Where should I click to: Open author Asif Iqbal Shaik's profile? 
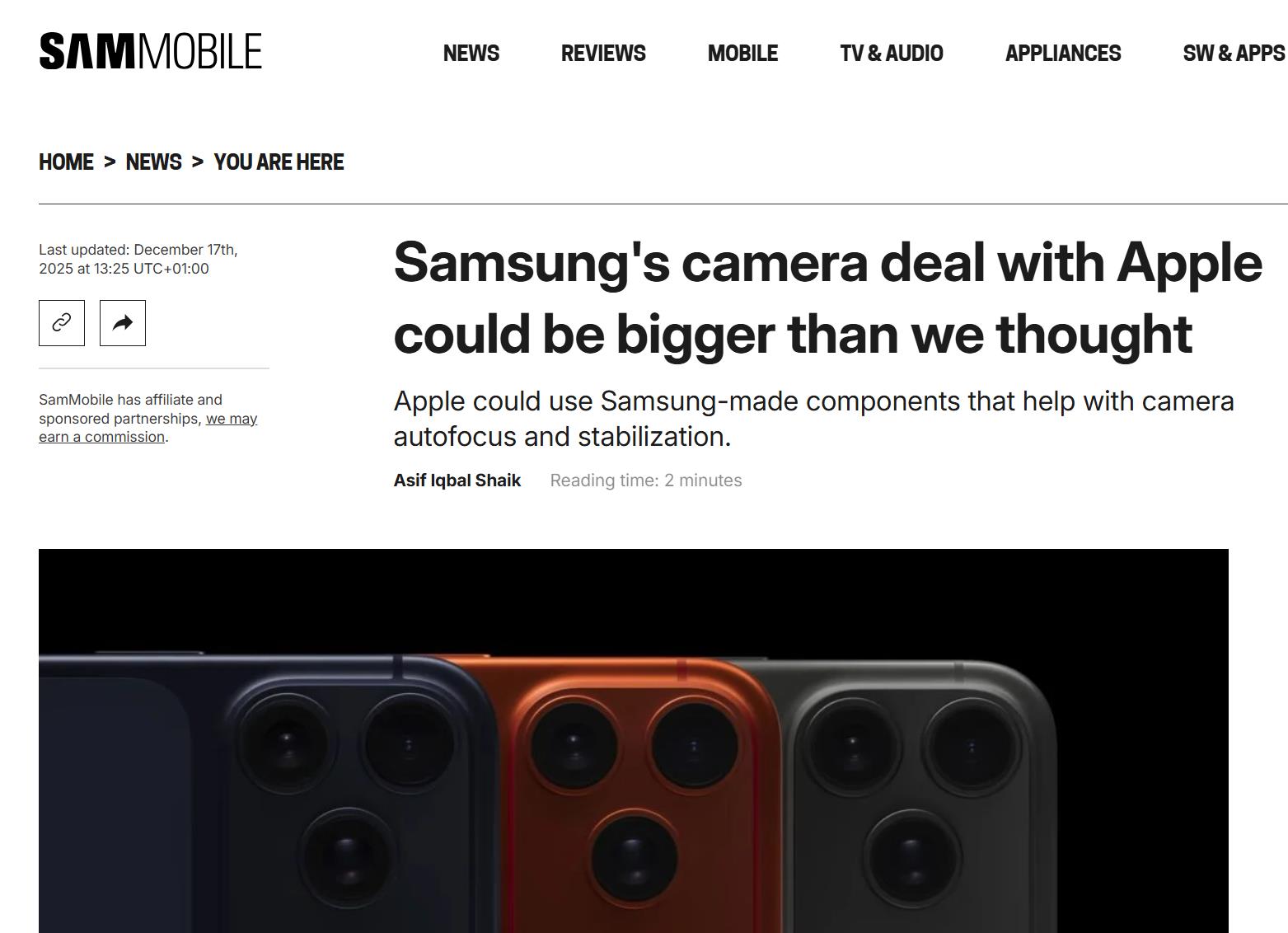tap(457, 481)
